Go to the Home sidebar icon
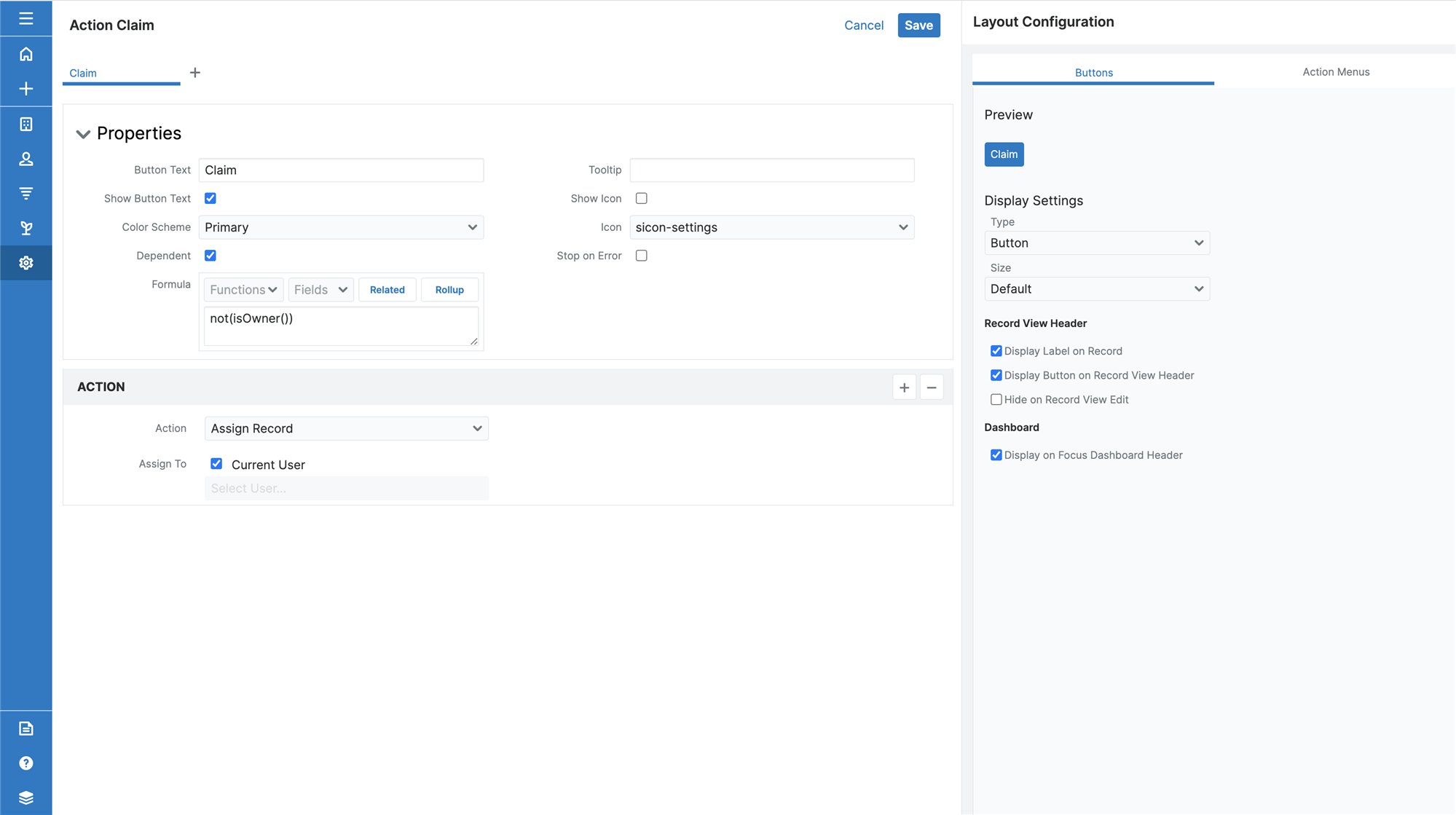 [26, 55]
